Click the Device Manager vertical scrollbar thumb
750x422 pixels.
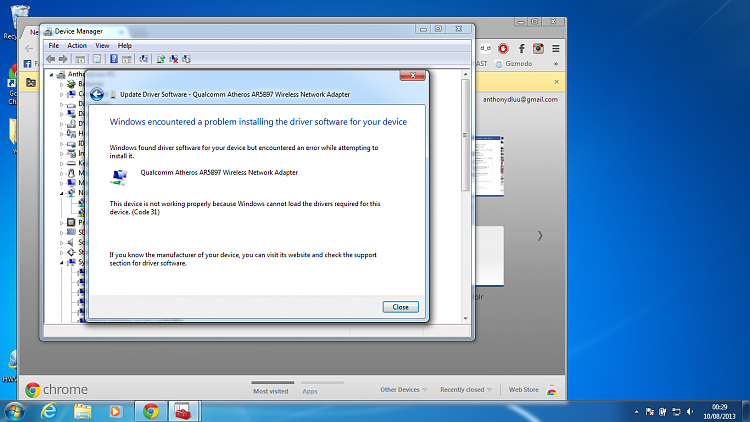465,135
